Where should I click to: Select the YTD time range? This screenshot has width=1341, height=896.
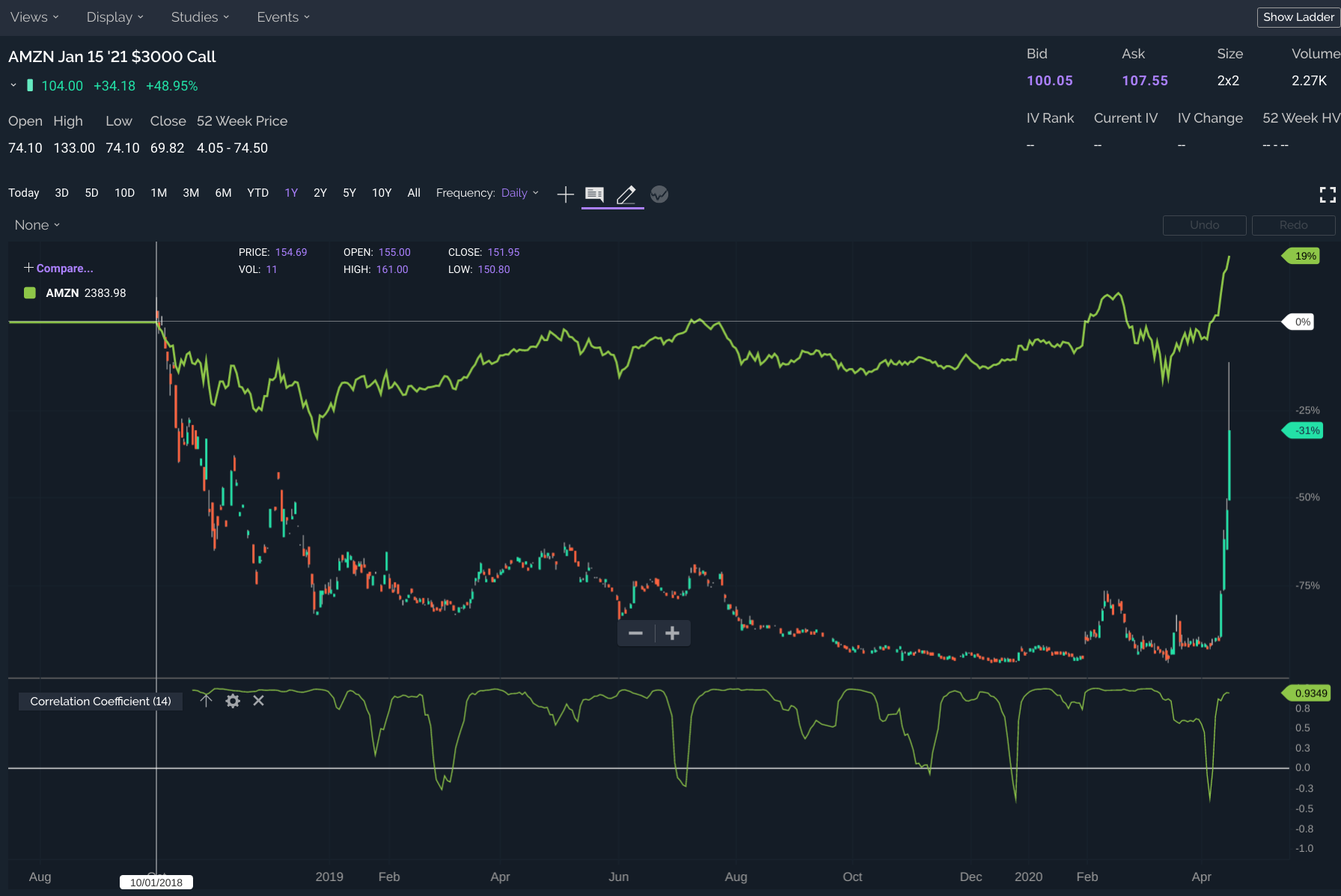point(257,193)
